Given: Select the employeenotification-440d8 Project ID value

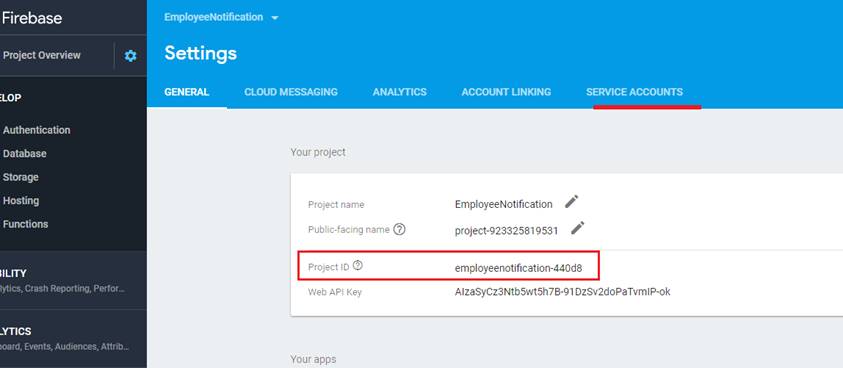Looking at the screenshot, I should [x=518, y=267].
